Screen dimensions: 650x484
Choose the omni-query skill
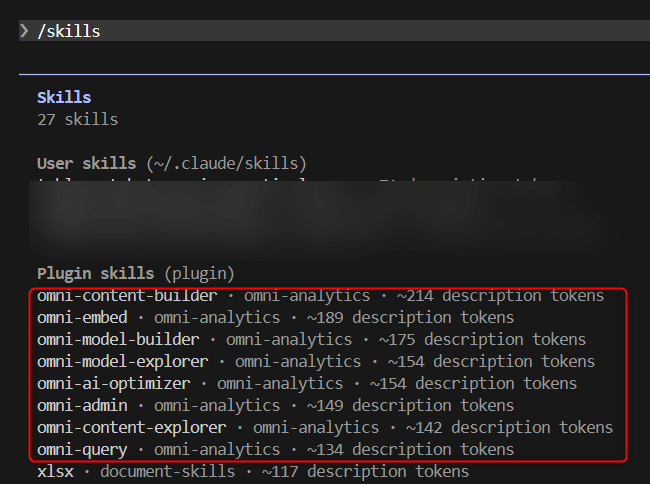[82, 450]
